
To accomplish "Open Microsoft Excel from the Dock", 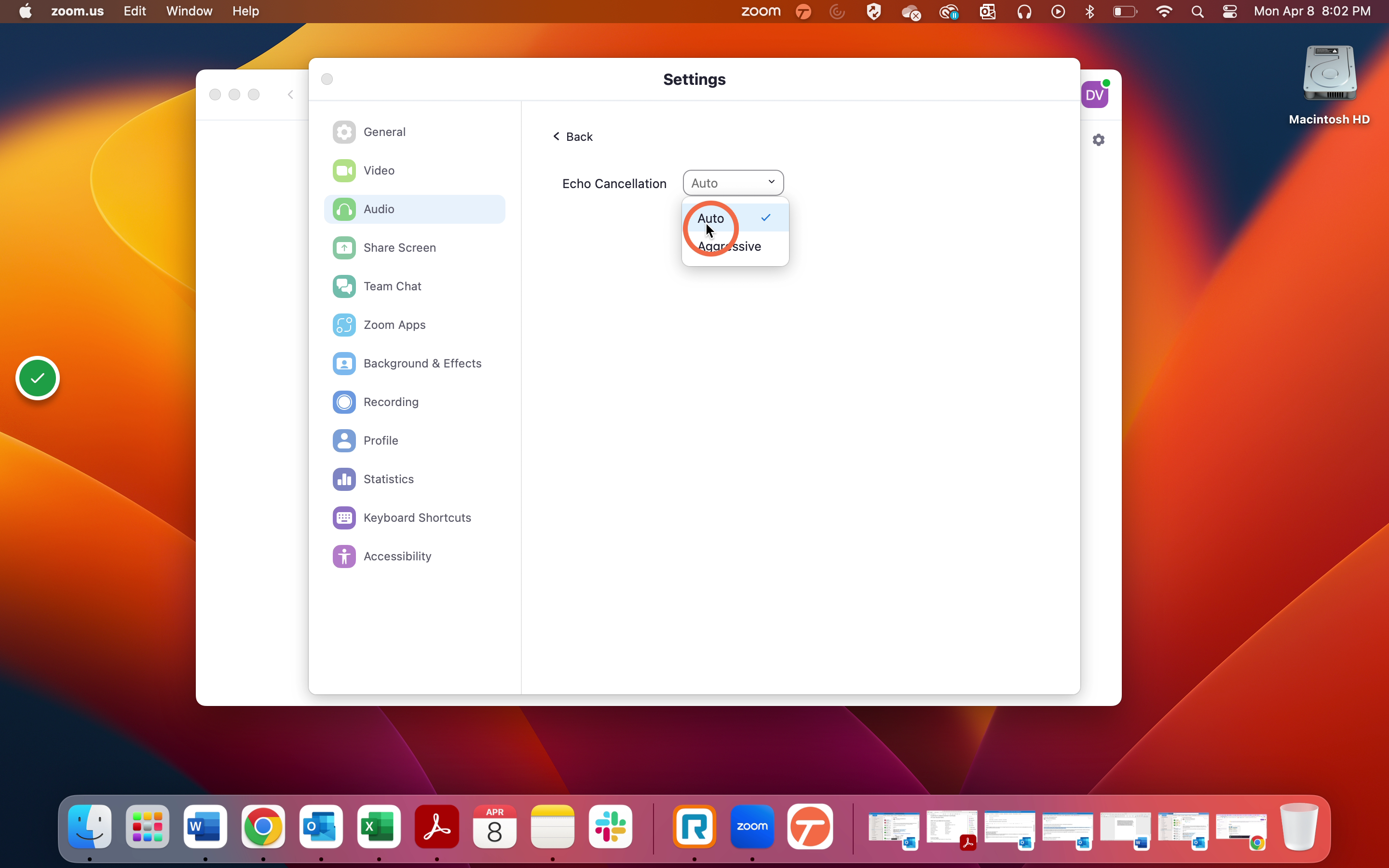I will 379,827.
